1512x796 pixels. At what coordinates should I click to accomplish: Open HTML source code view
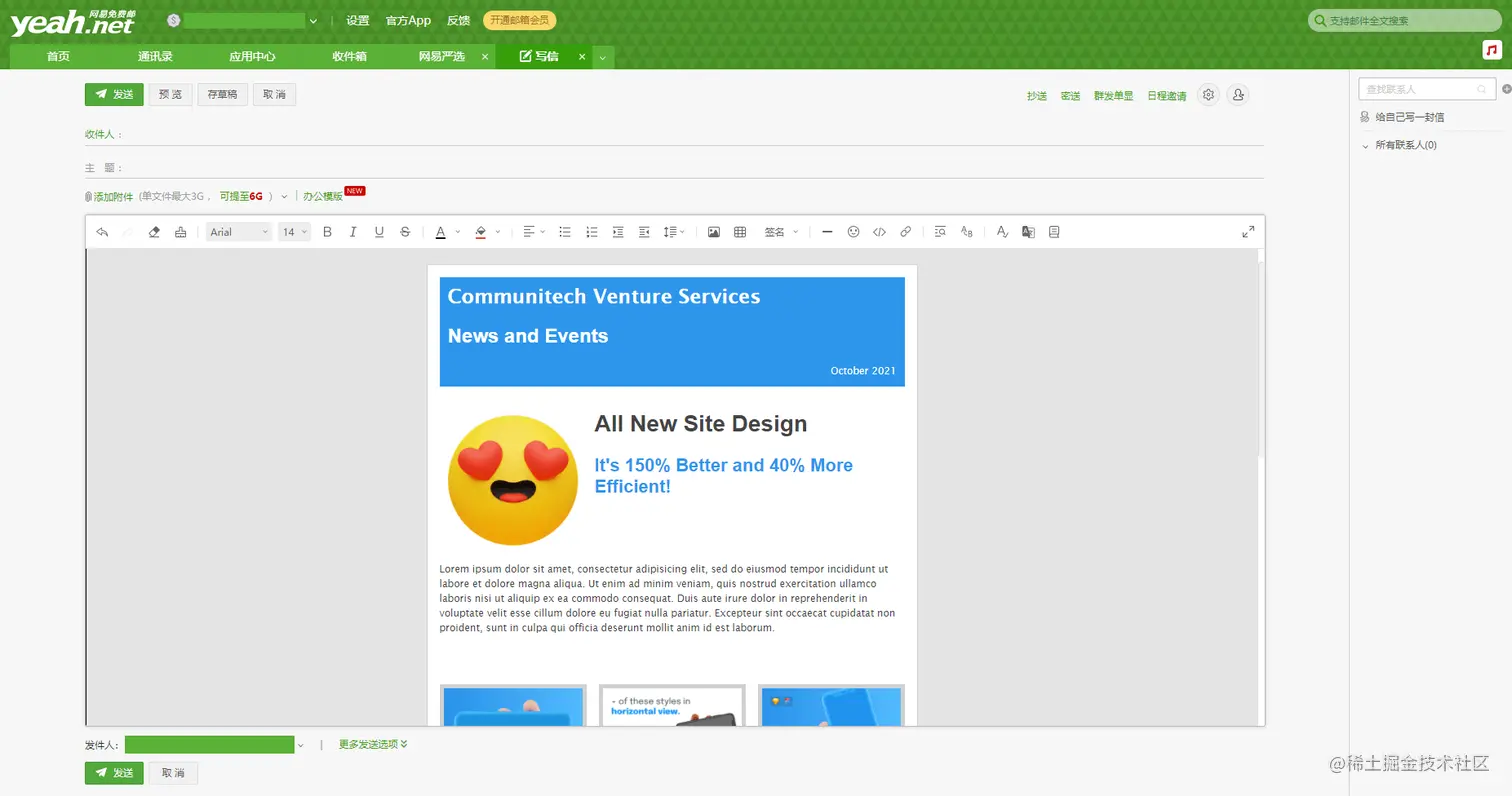[x=879, y=232]
